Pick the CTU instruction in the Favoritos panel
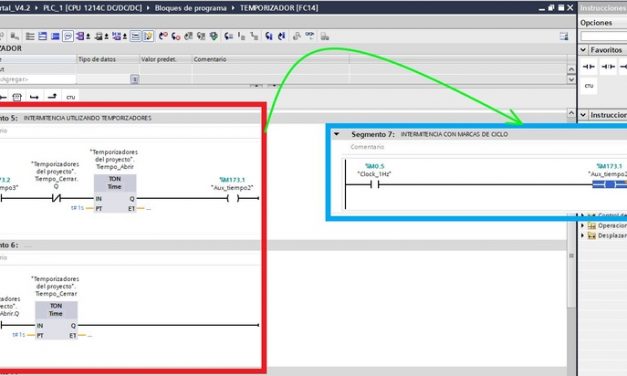 tap(589, 86)
